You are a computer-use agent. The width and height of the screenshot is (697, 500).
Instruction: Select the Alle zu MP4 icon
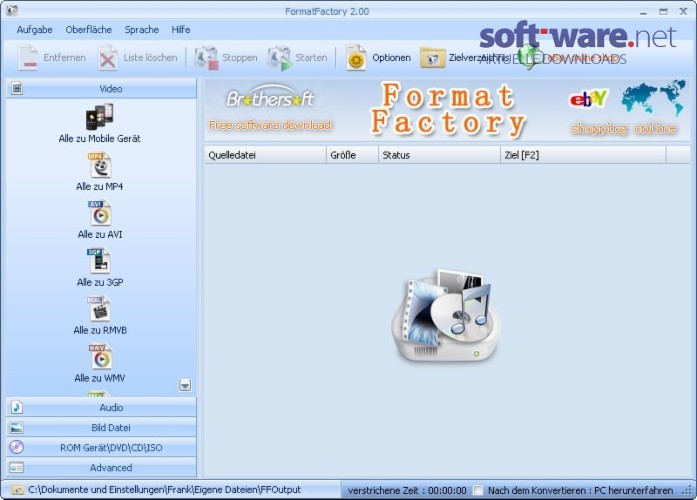(100, 165)
